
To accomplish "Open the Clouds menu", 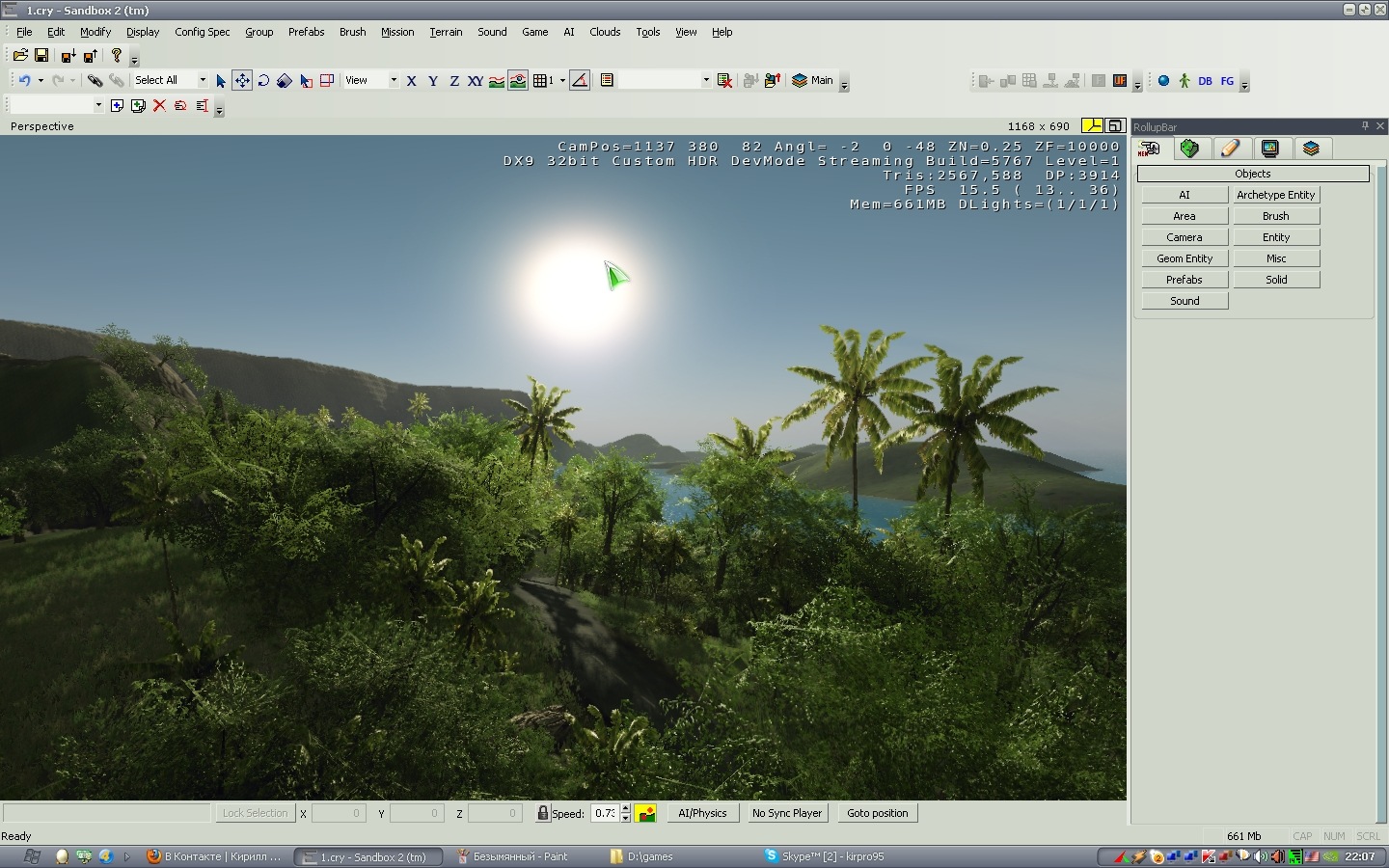I will coord(605,32).
